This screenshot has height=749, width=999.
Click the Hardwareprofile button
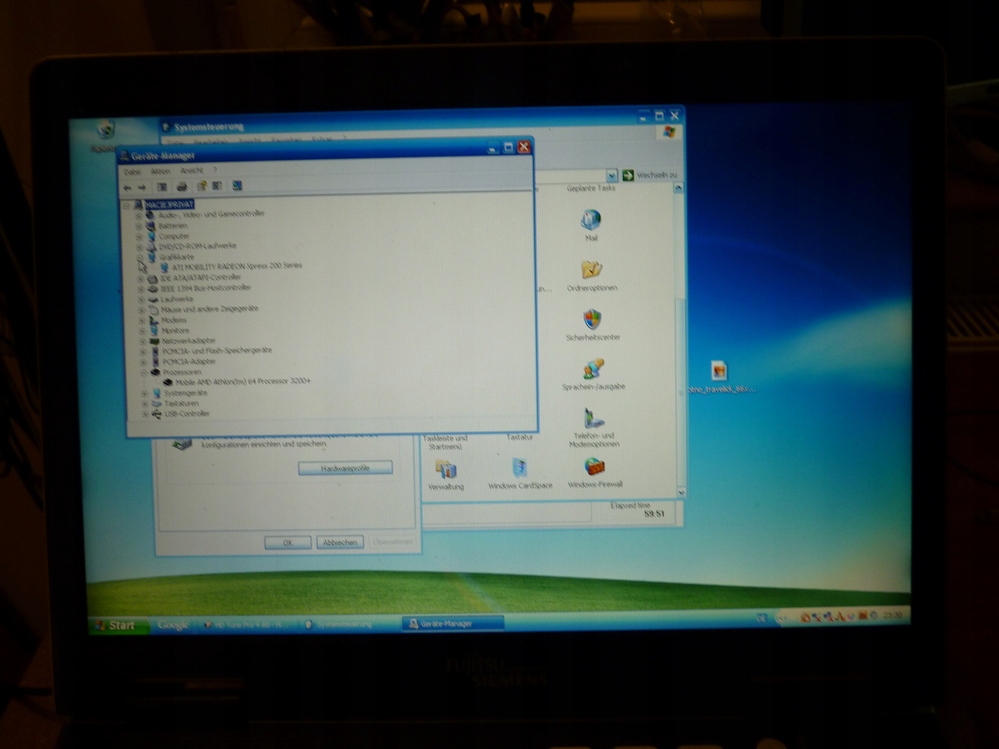point(345,468)
